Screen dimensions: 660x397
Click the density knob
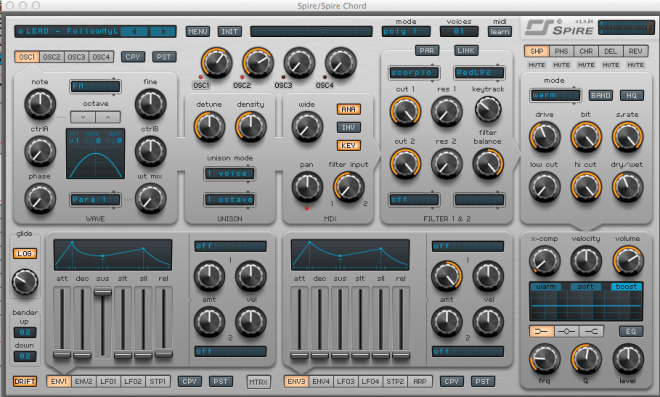click(x=250, y=126)
